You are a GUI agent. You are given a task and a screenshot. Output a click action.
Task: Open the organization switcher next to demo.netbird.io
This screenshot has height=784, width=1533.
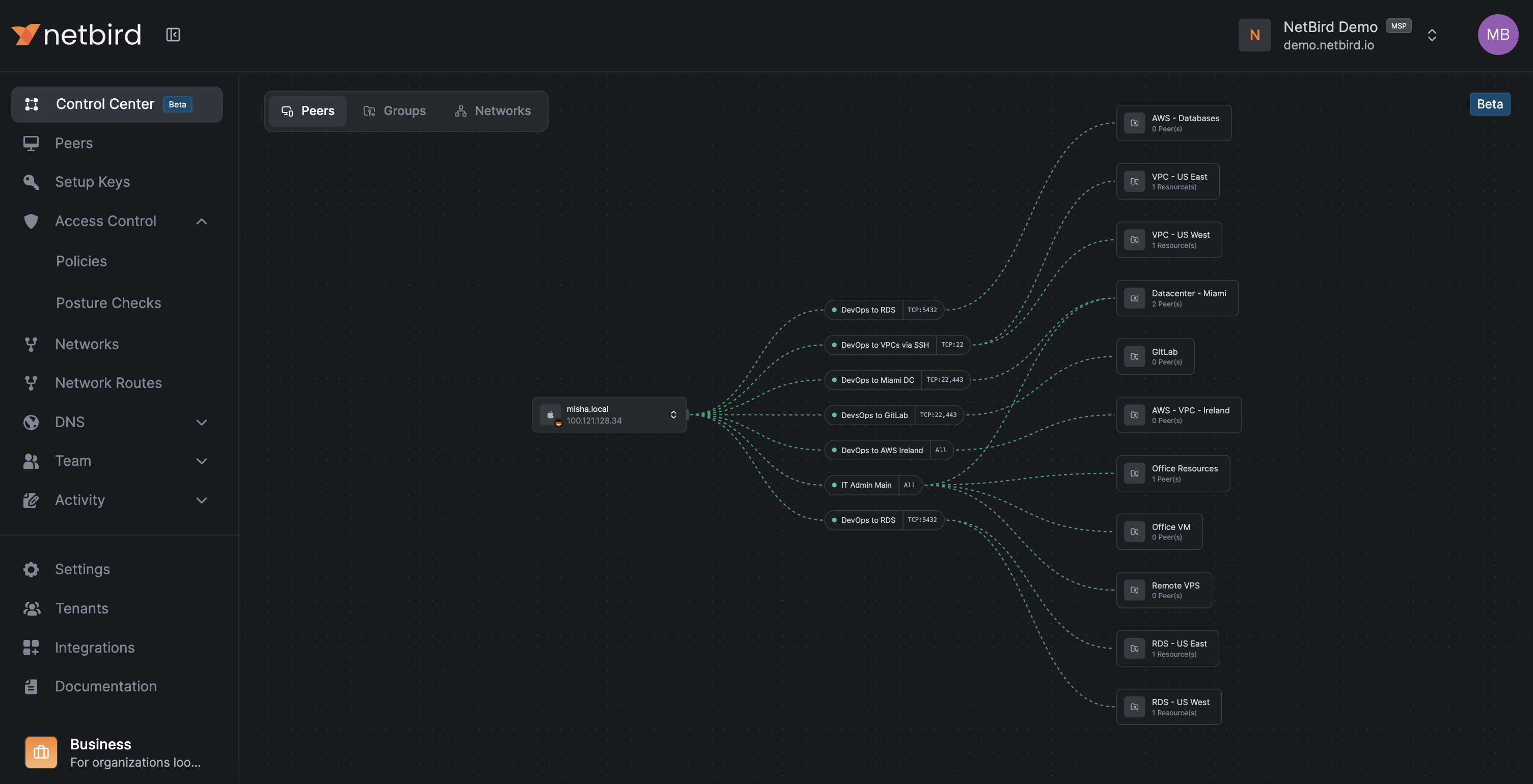click(1432, 35)
